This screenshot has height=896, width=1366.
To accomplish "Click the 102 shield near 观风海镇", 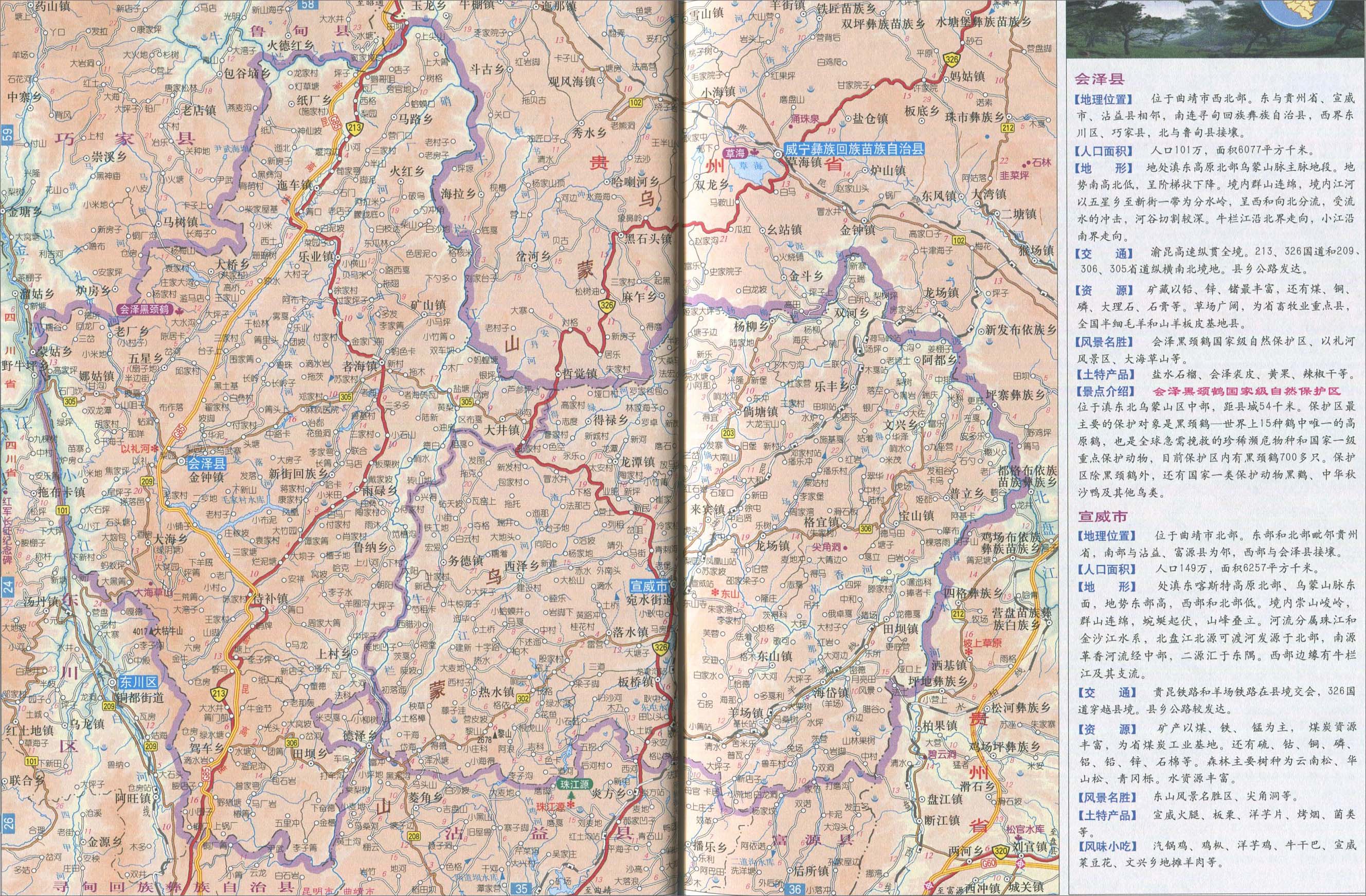I will 635,103.
